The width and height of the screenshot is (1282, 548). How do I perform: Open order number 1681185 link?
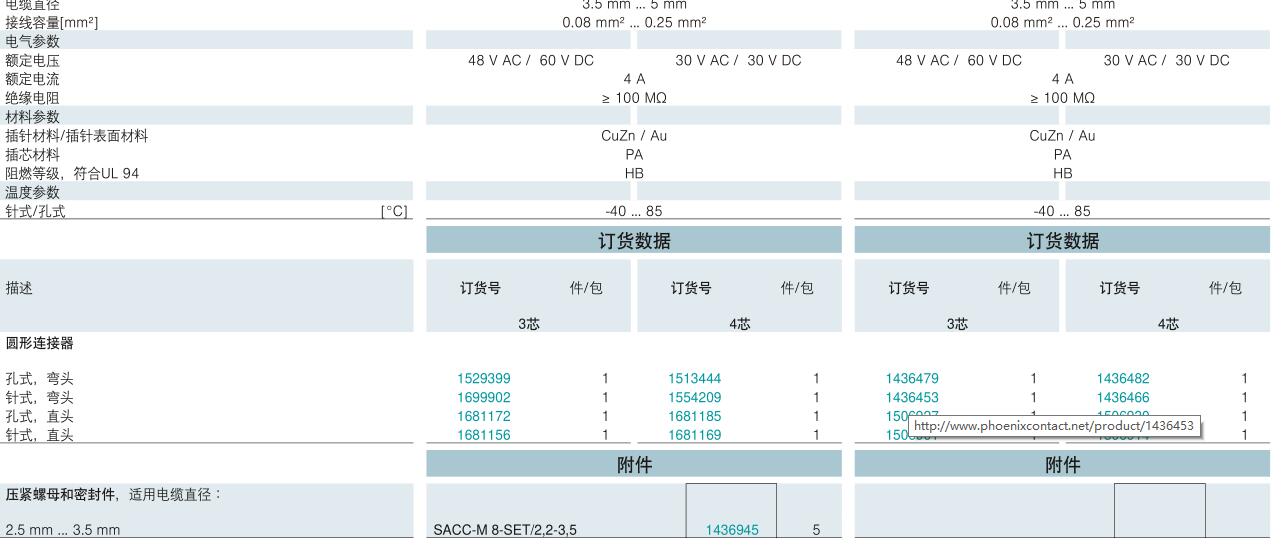(694, 416)
